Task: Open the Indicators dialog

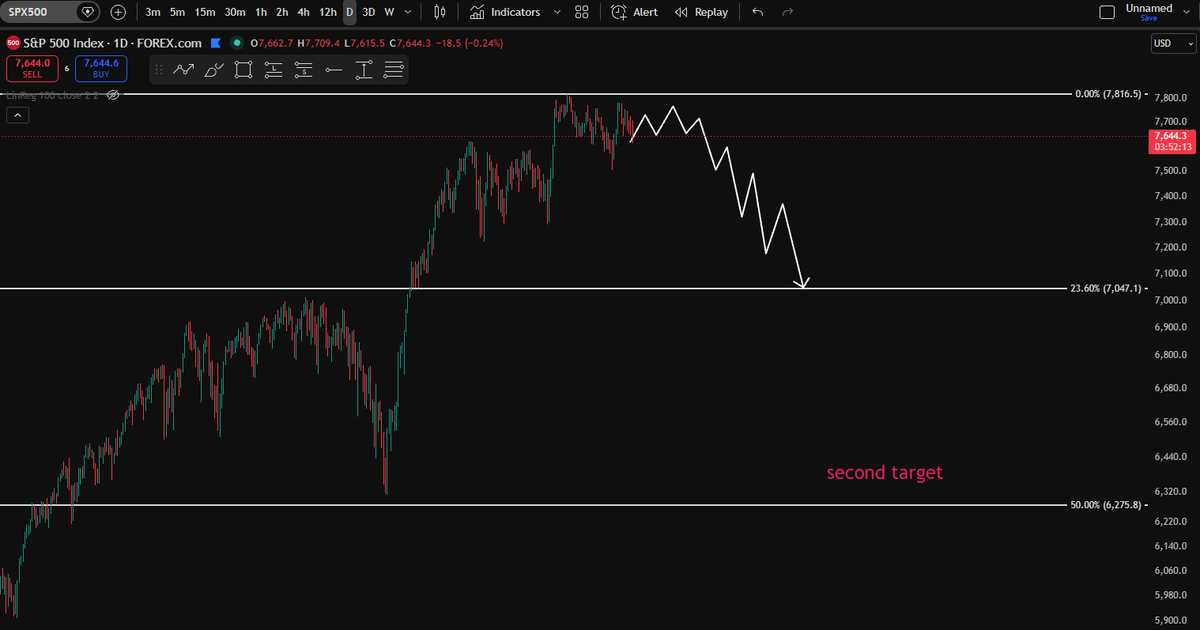Action: pos(505,12)
